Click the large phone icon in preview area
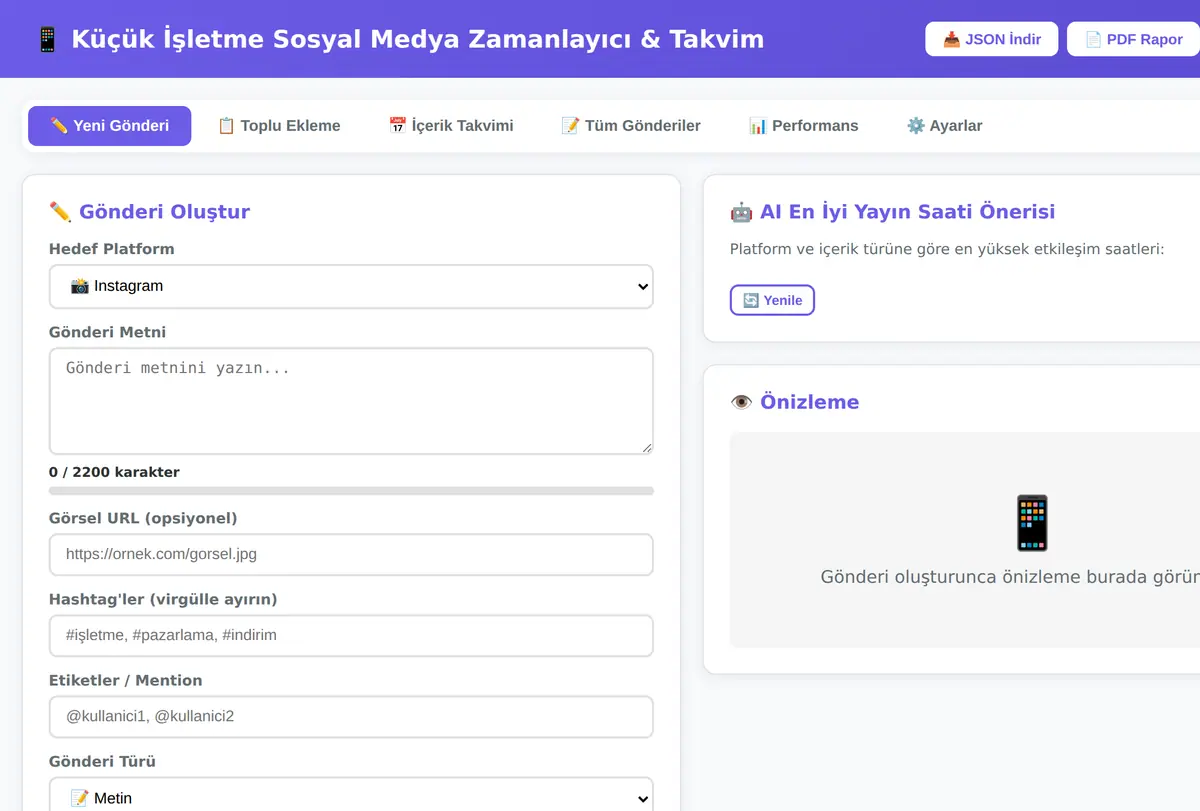Viewport: 1200px width, 811px height. point(1032,523)
